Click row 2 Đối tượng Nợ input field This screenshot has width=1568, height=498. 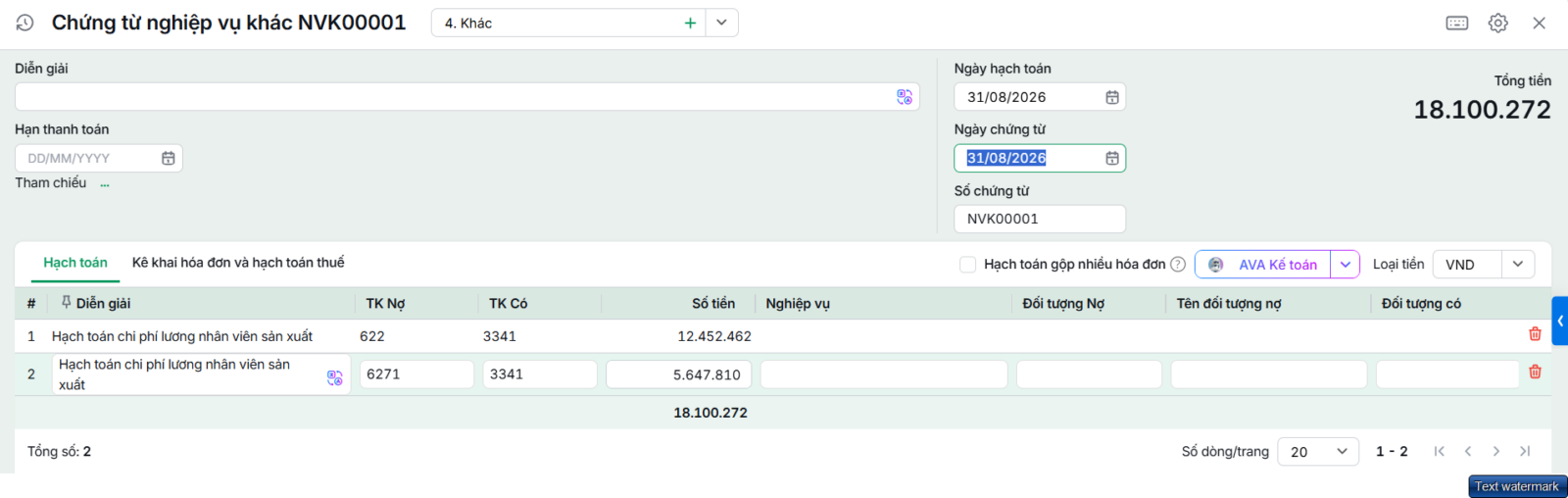1089,374
